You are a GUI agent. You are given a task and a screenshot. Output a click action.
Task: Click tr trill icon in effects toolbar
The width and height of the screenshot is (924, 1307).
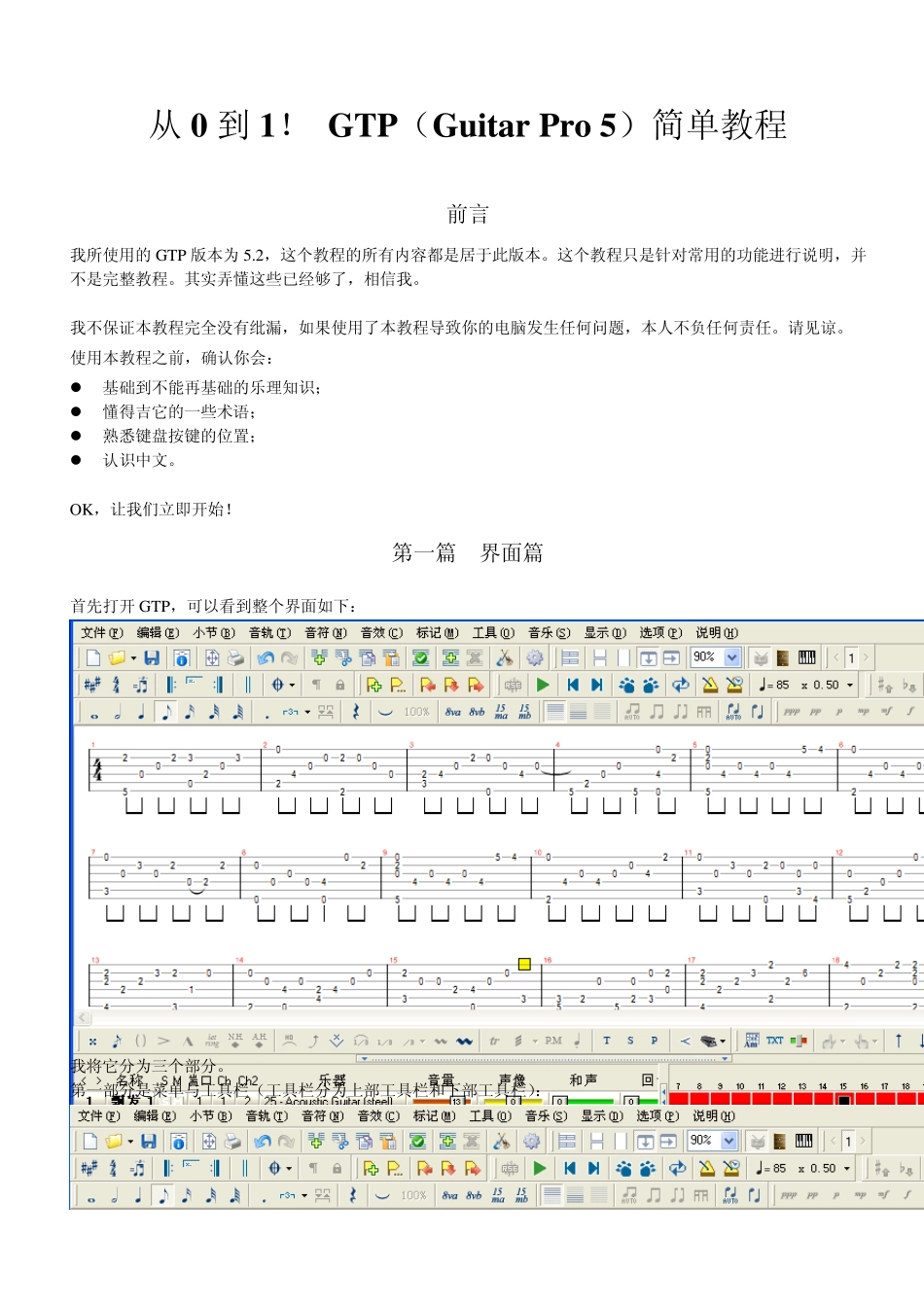coord(494,1041)
